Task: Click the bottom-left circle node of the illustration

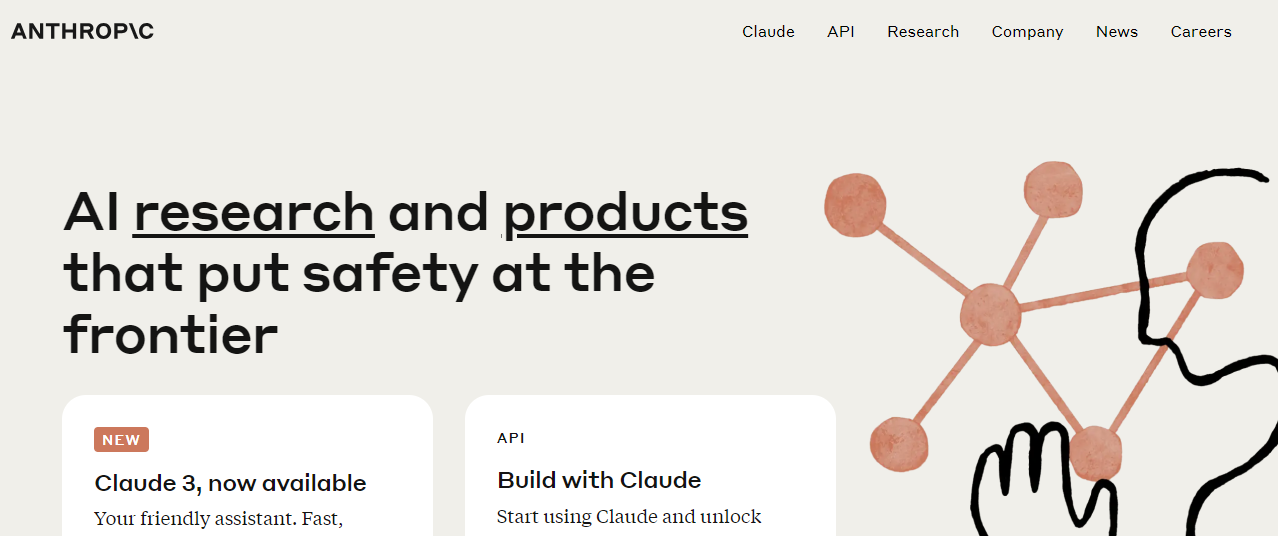Action: 899,443
